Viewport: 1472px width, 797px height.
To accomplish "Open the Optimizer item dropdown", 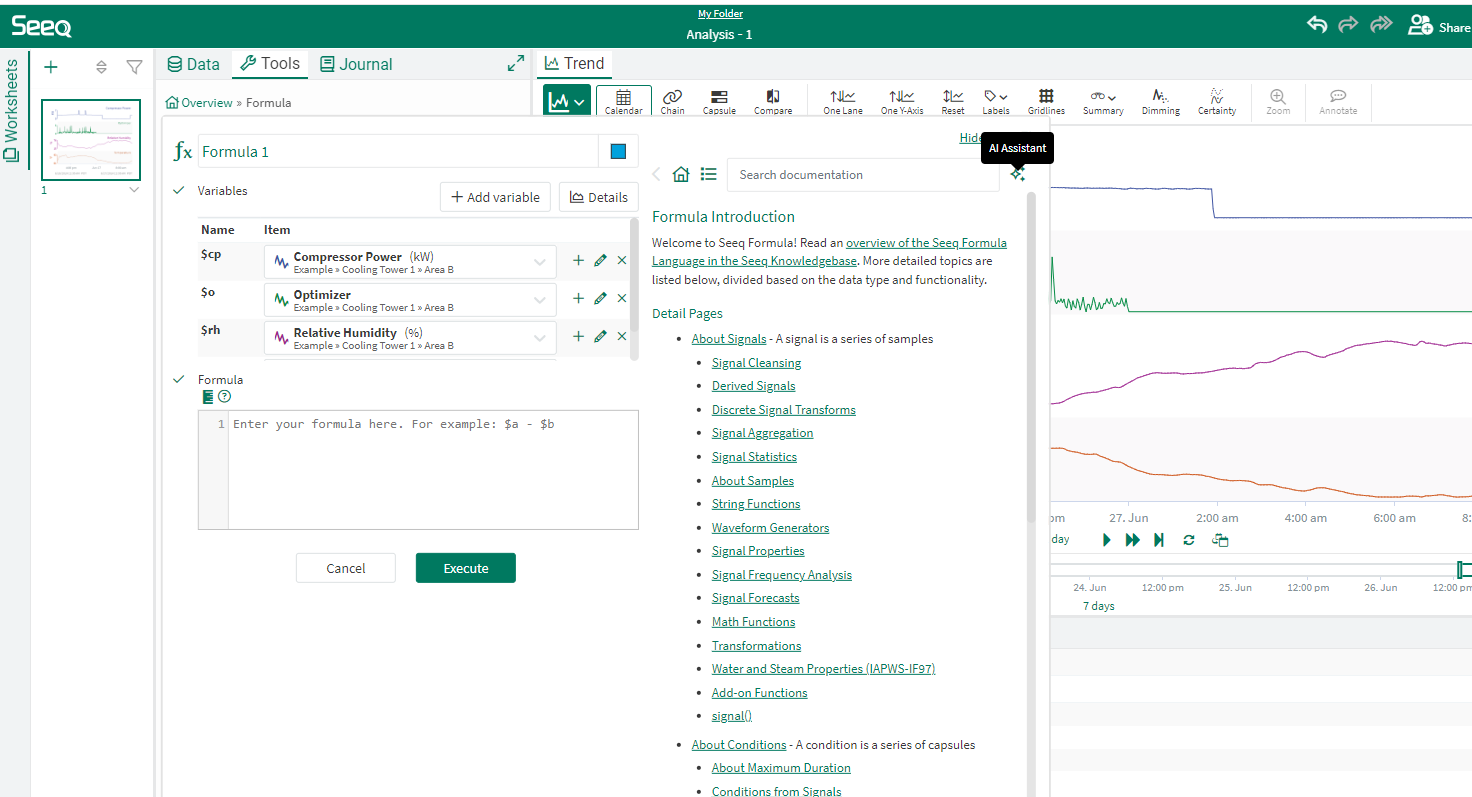I will pyautogui.click(x=410, y=300).
